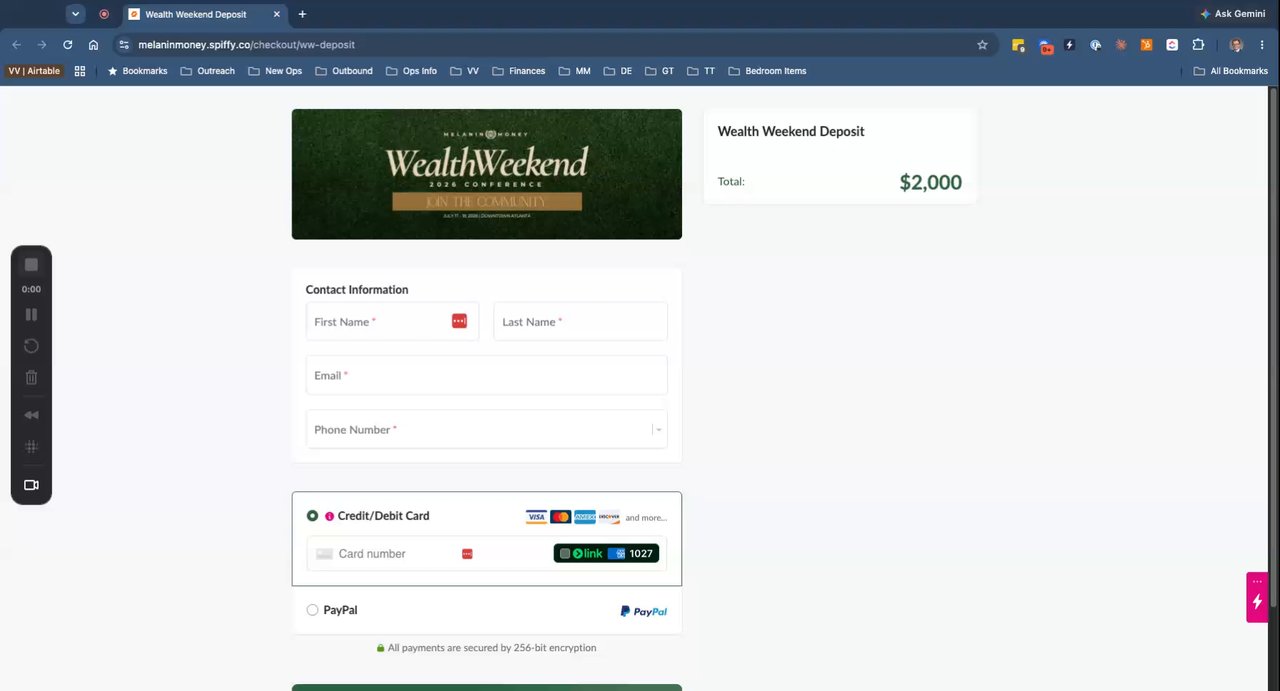
Task: Open the Bedroom Items bookmarks folder
Action: click(x=767, y=71)
